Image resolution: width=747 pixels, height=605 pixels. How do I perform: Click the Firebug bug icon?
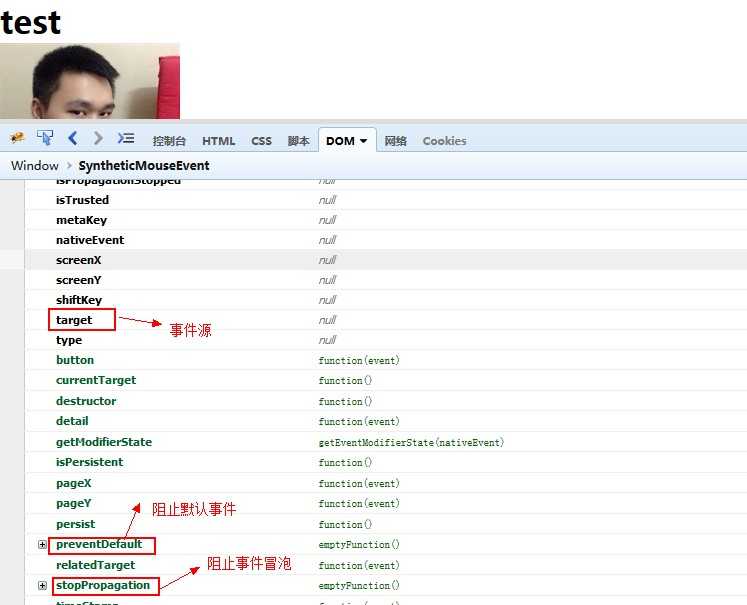pos(17,138)
